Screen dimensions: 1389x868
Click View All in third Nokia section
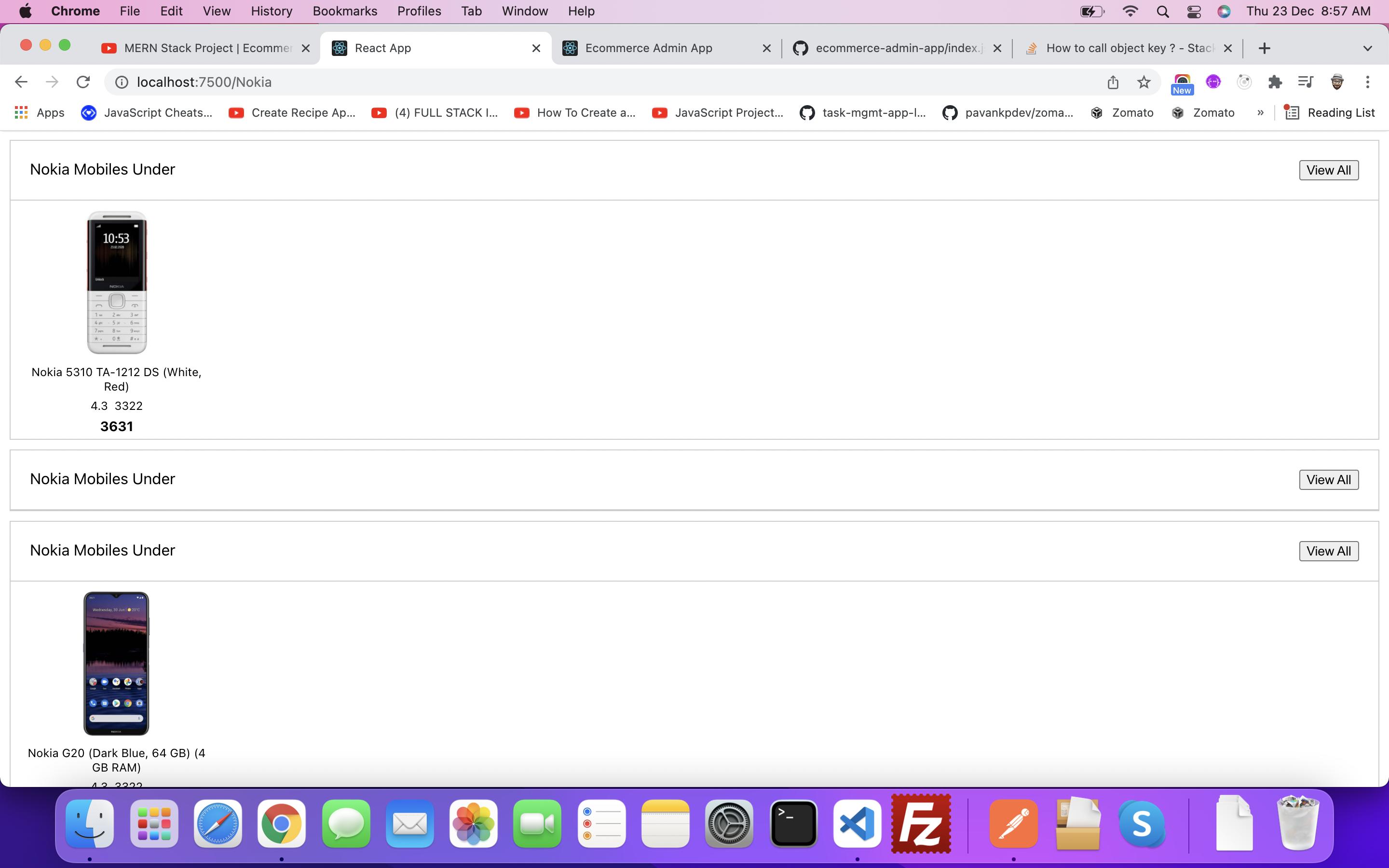point(1328,551)
